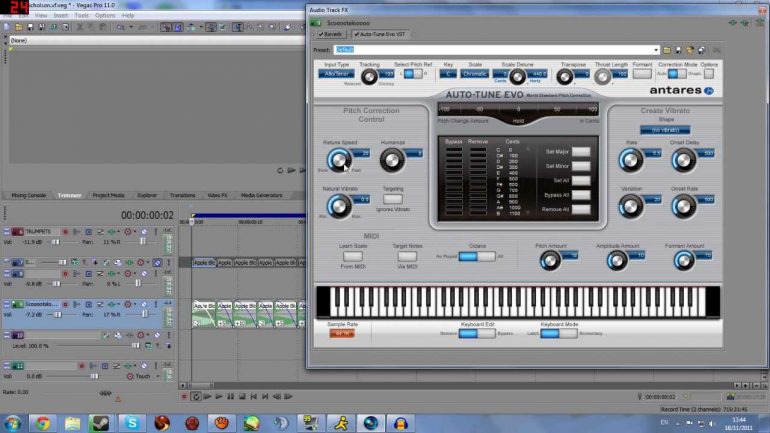
Task: Open the Scale selector showing Chromatic
Action: click(x=474, y=74)
